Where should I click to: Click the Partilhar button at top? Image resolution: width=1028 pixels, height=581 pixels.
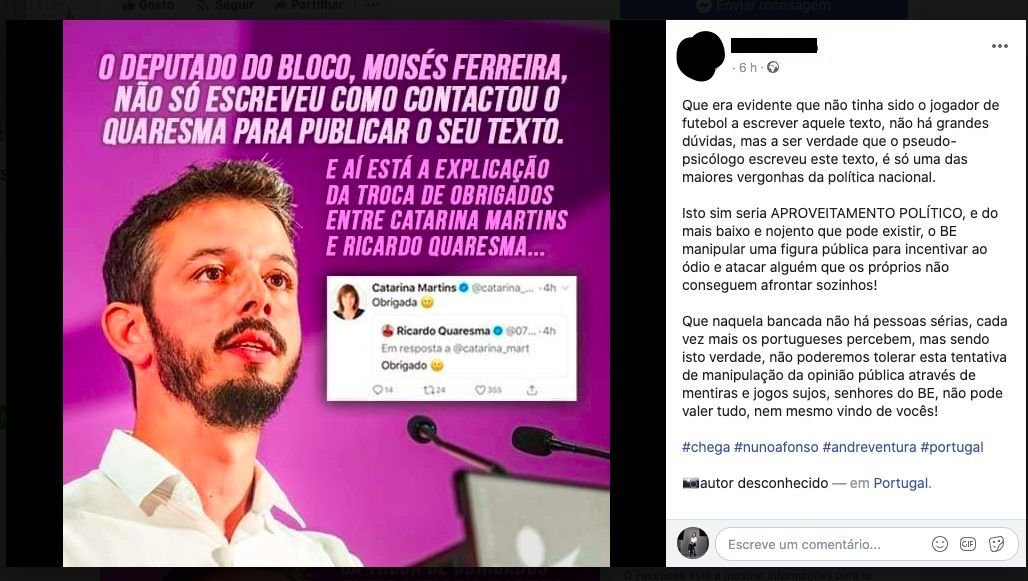tap(308, 5)
